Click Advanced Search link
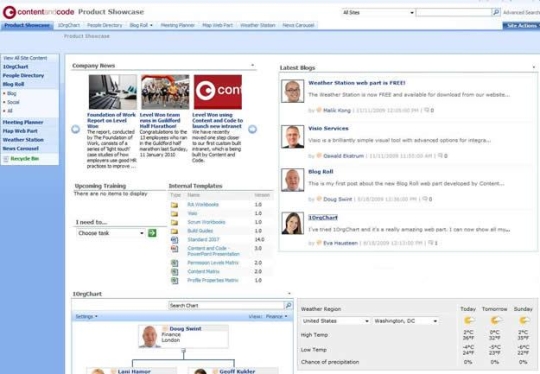 [x=521, y=12]
